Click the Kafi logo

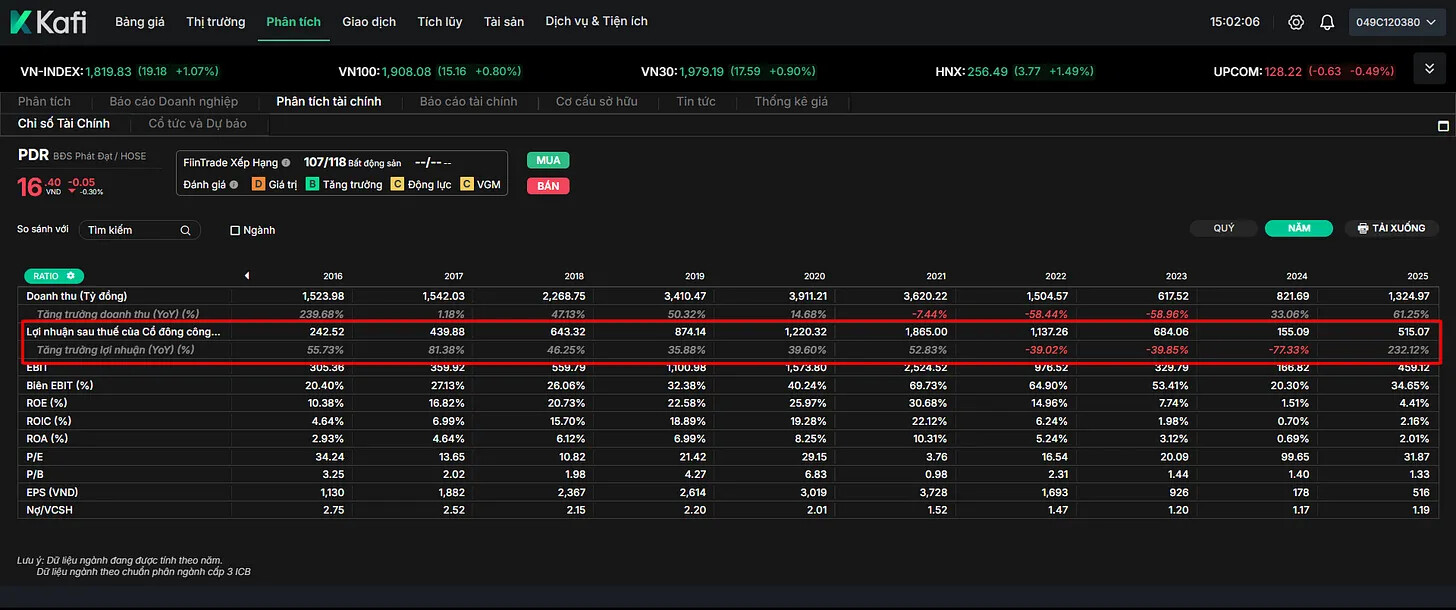click(x=48, y=22)
